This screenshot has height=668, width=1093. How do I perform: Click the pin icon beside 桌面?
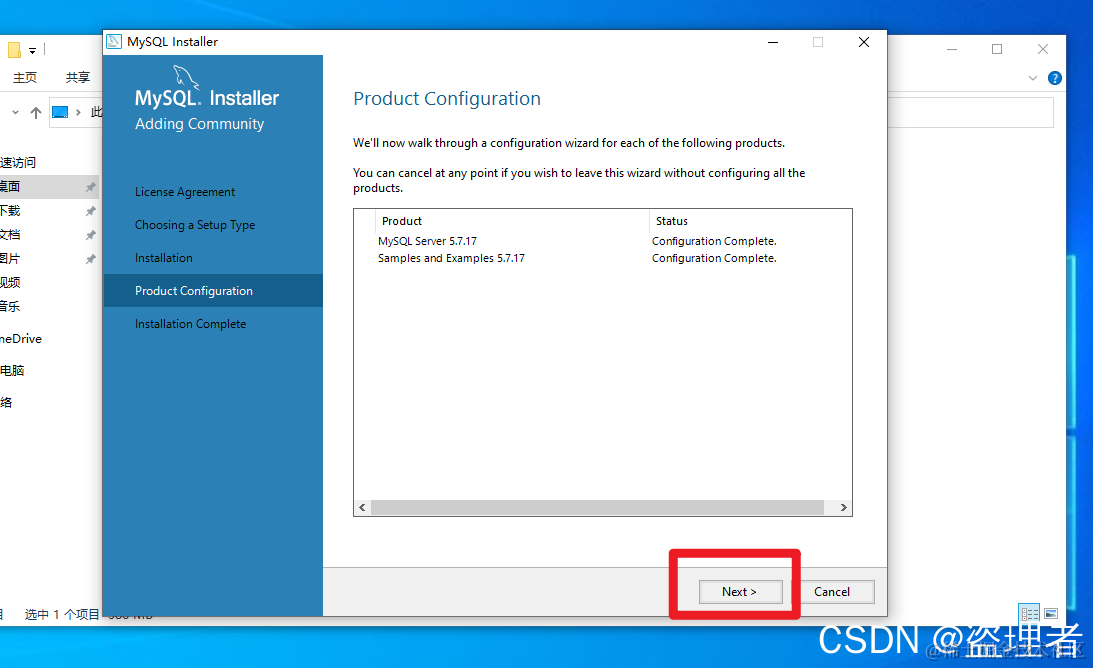pyautogui.click(x=90, y=187)
